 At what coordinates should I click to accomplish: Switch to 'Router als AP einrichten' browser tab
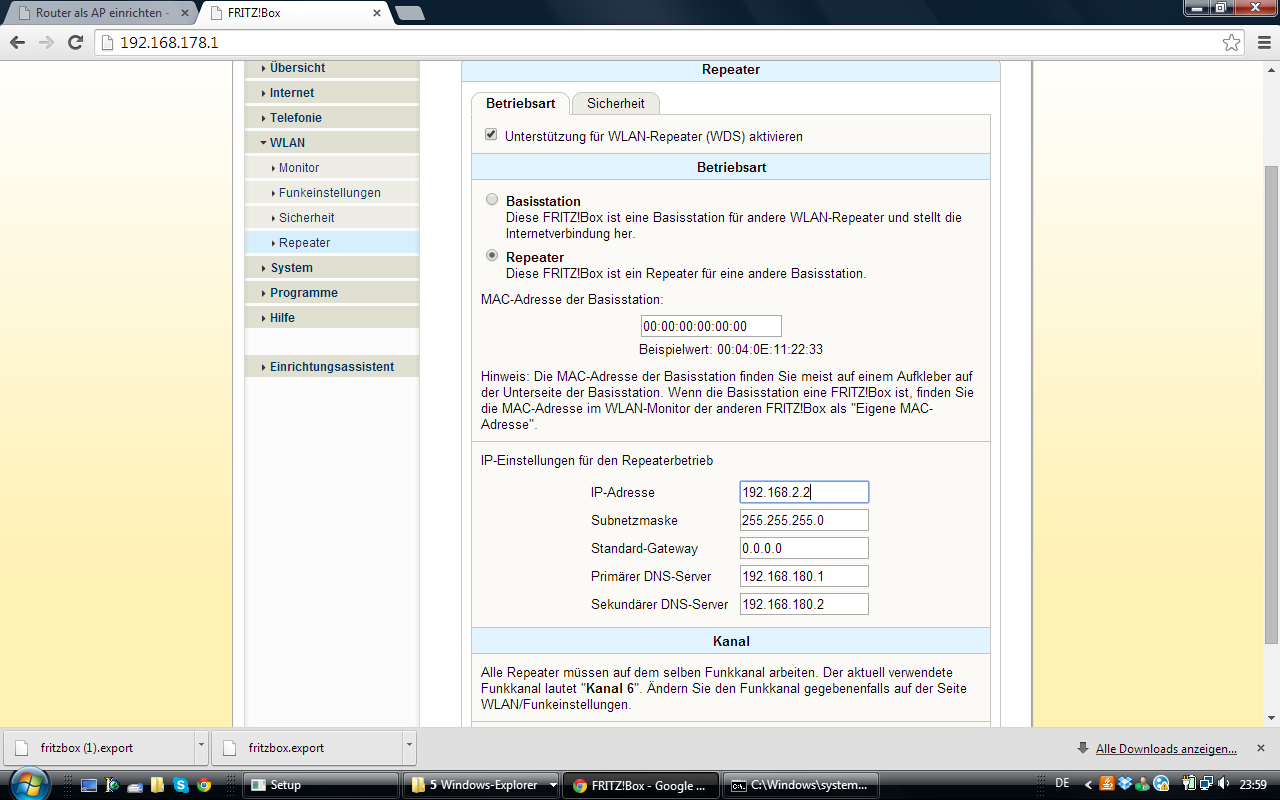[99, 13]
